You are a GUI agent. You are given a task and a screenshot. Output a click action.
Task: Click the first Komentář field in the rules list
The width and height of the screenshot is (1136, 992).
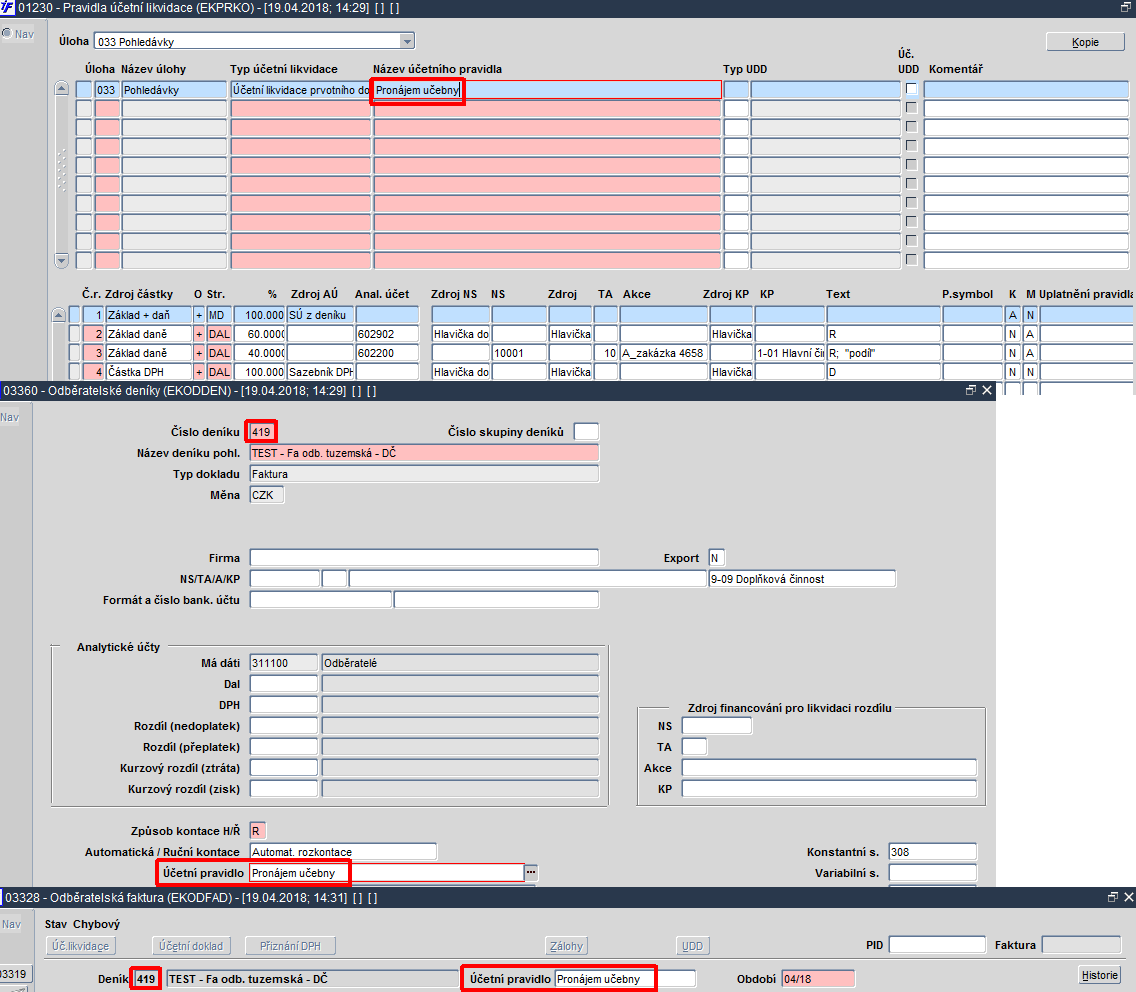pos(1026,90)
